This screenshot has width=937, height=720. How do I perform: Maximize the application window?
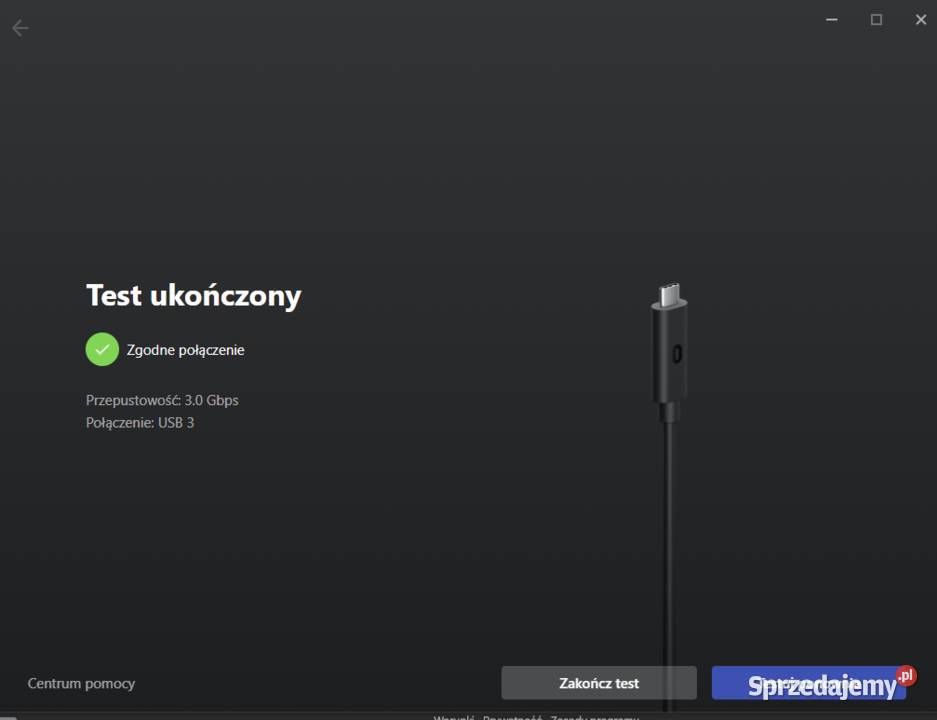876,19
